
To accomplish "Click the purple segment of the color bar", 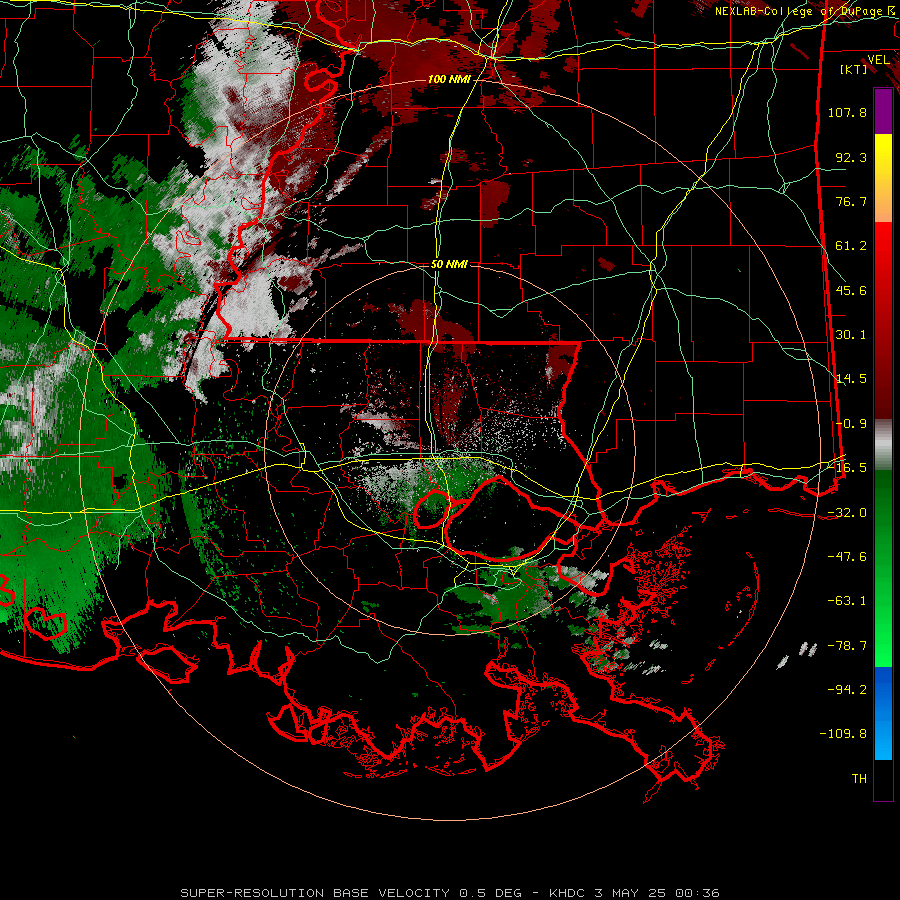I will point(883,111).
